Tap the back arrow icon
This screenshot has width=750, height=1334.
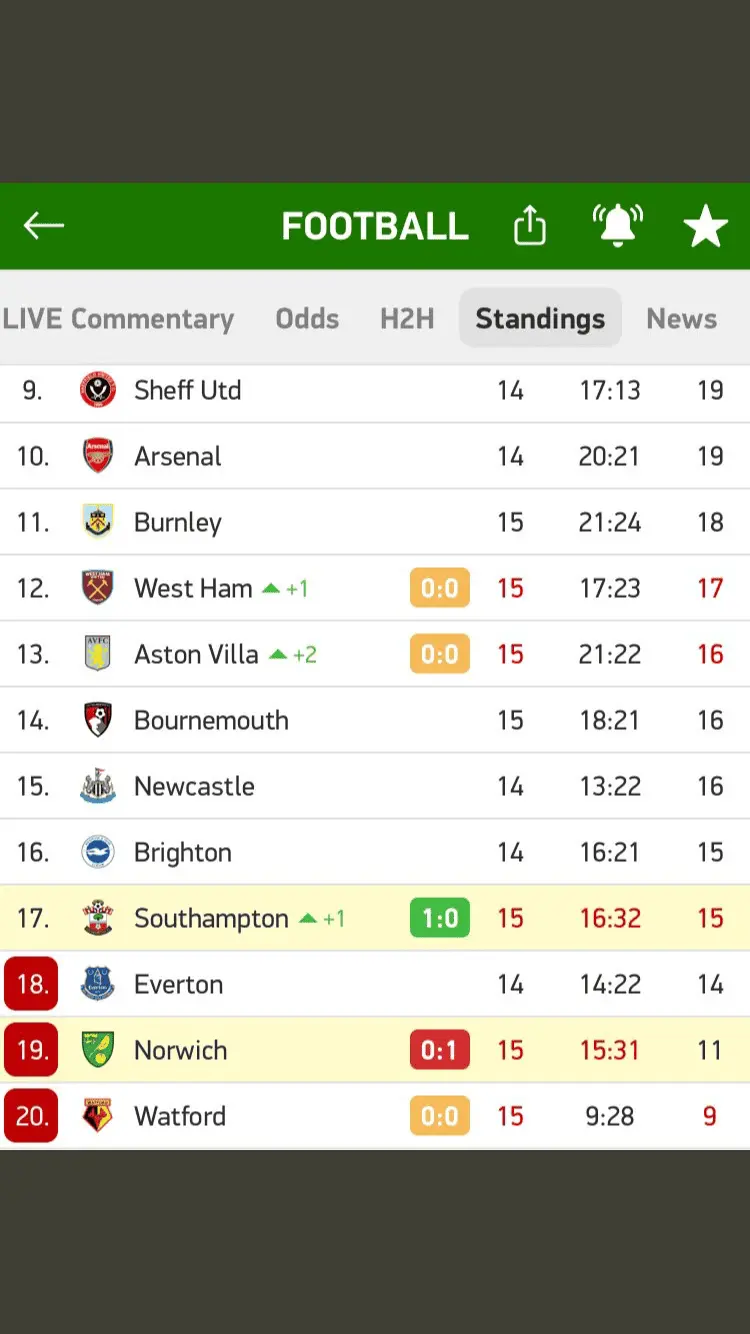point(44,226)
